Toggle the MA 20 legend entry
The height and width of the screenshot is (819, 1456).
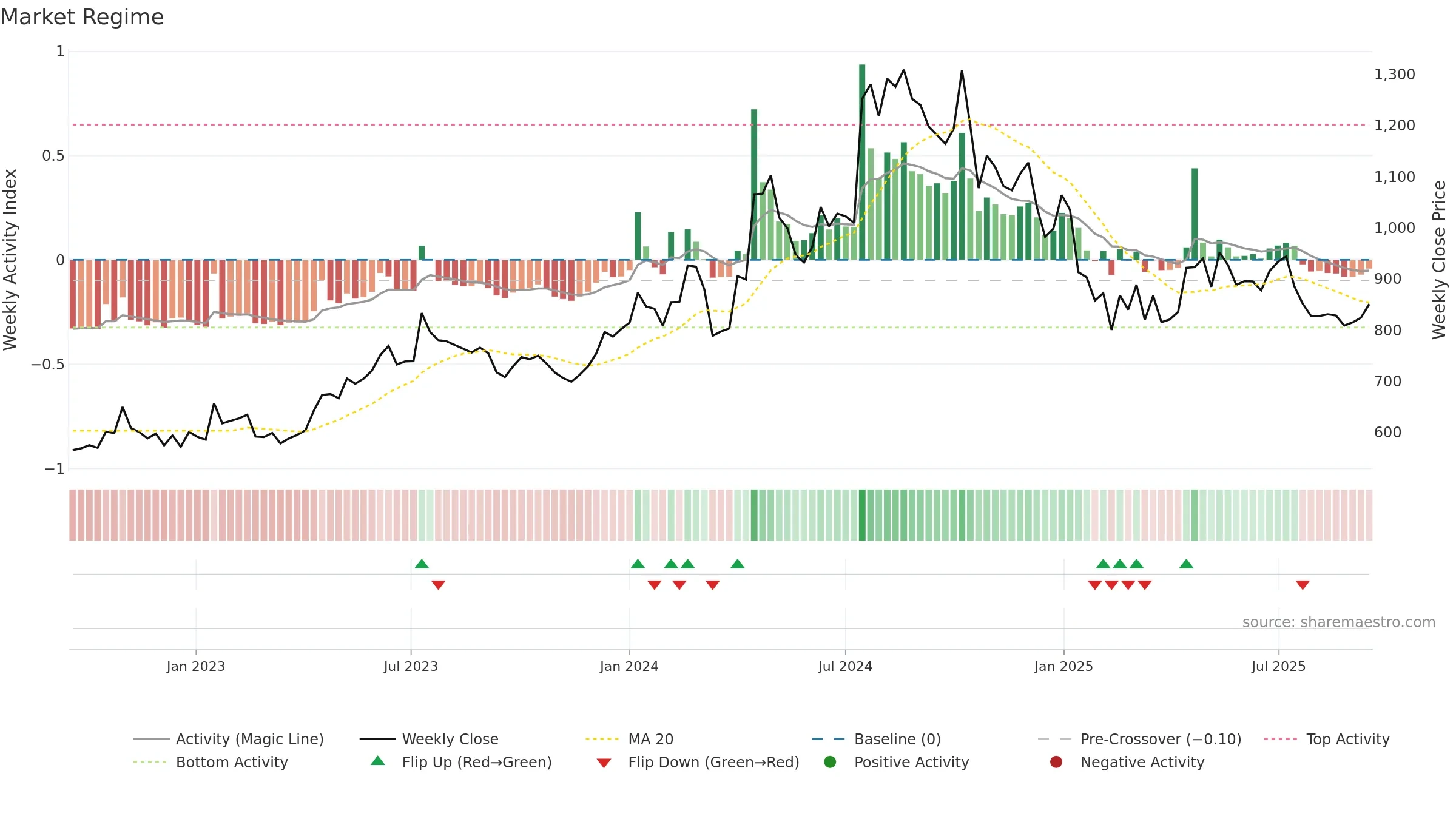pyautogui.click(x=629, y=739)
